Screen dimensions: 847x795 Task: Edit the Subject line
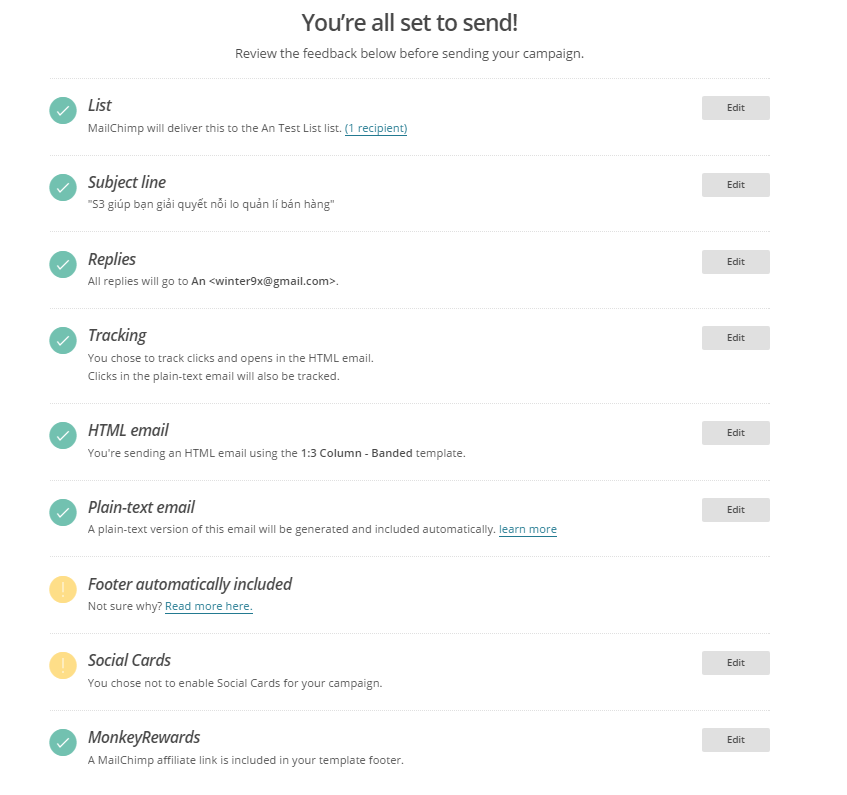coord(736,185)
